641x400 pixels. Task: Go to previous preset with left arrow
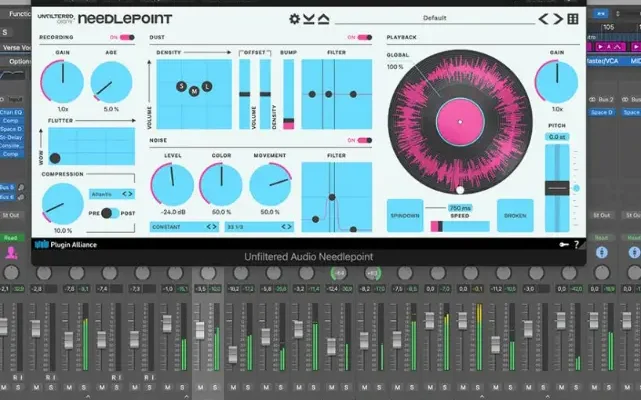pos(545,18)
